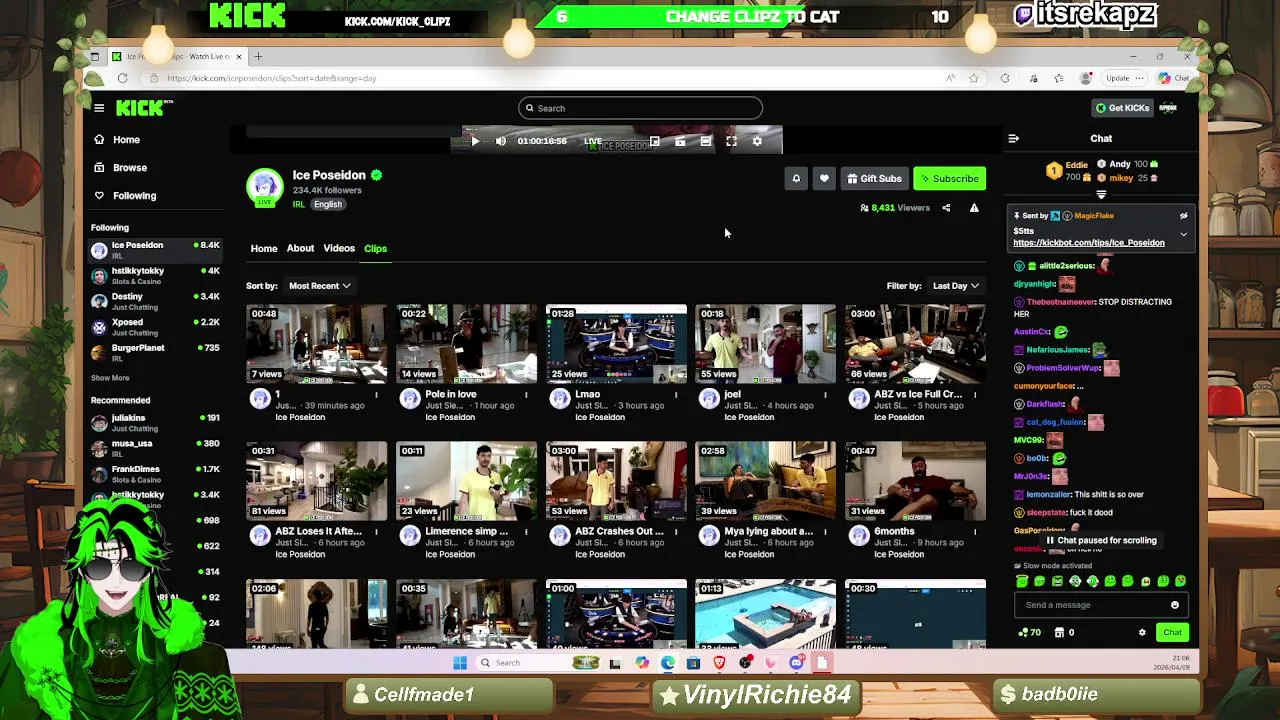This screenshot has height=720, width=1280.
Task: Open options menu for 'joel' clip
Action: [826, 395]
